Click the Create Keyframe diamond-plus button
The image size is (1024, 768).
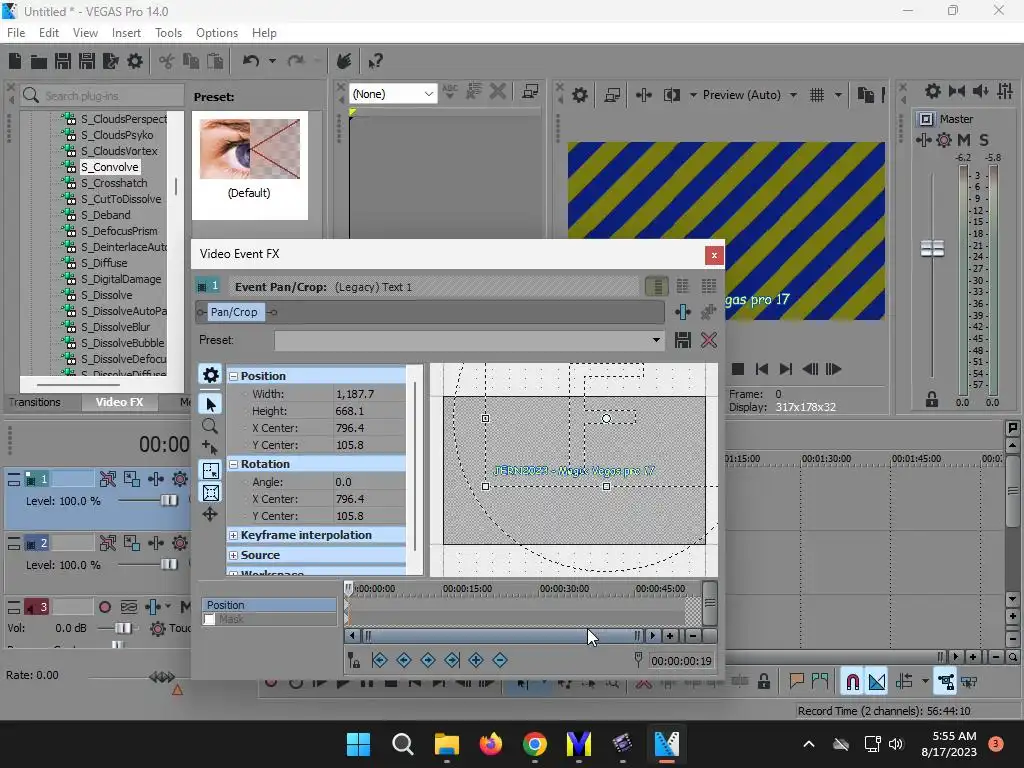(x=476, y=660)
